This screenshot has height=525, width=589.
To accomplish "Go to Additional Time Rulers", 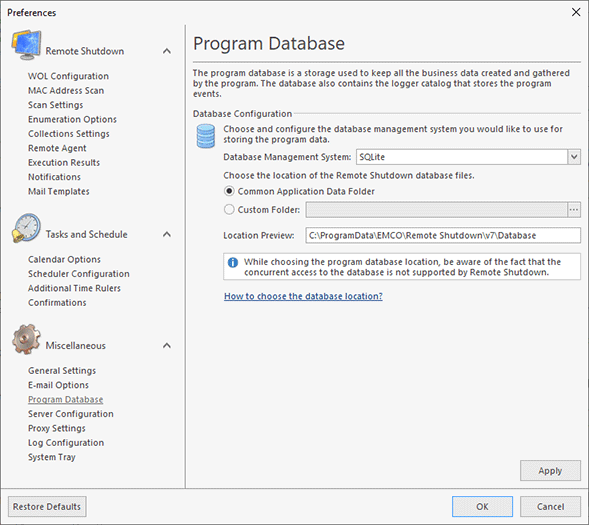I will (74, 288).
